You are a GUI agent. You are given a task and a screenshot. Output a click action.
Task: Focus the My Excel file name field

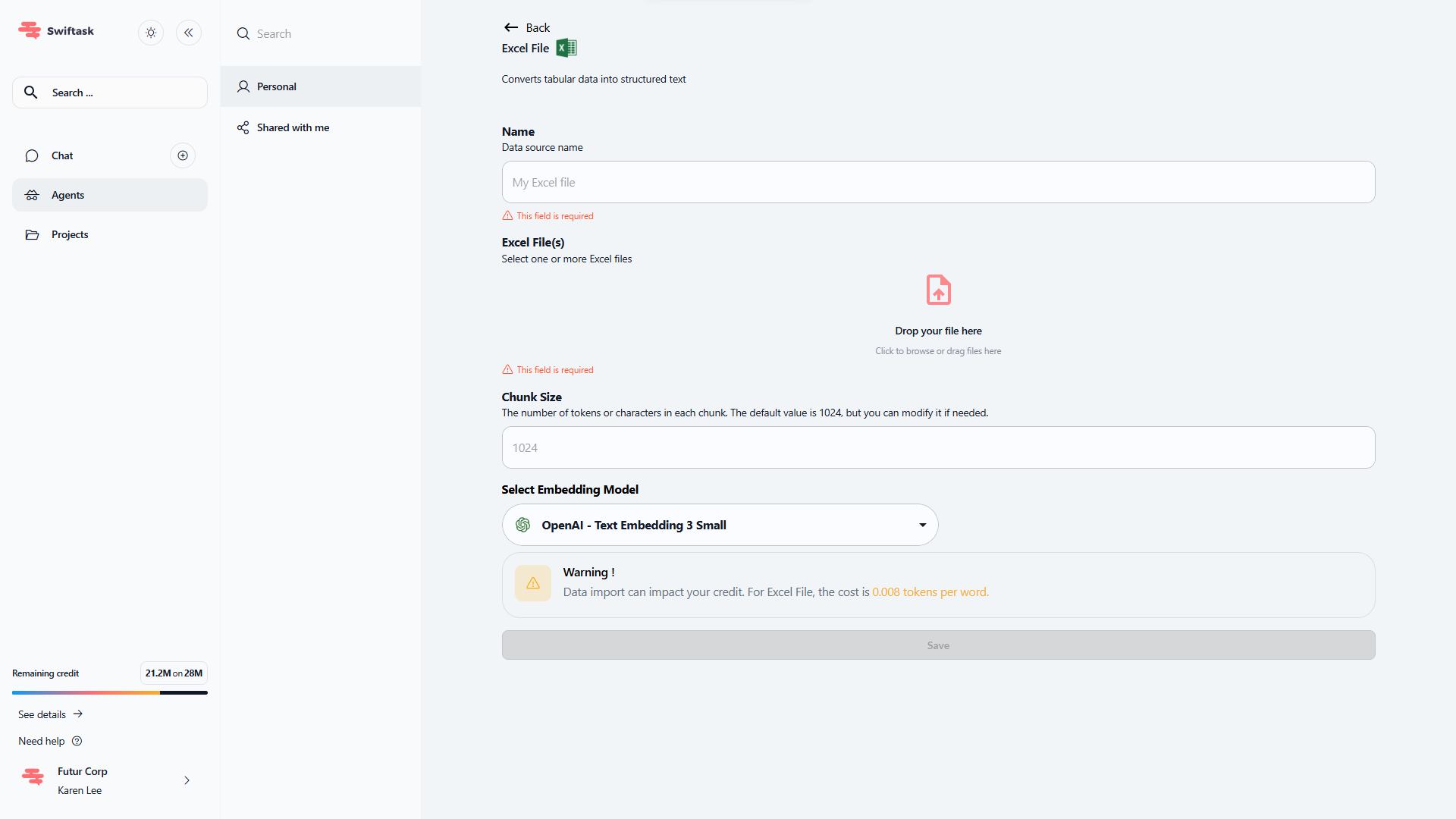(x=938, y=182)
